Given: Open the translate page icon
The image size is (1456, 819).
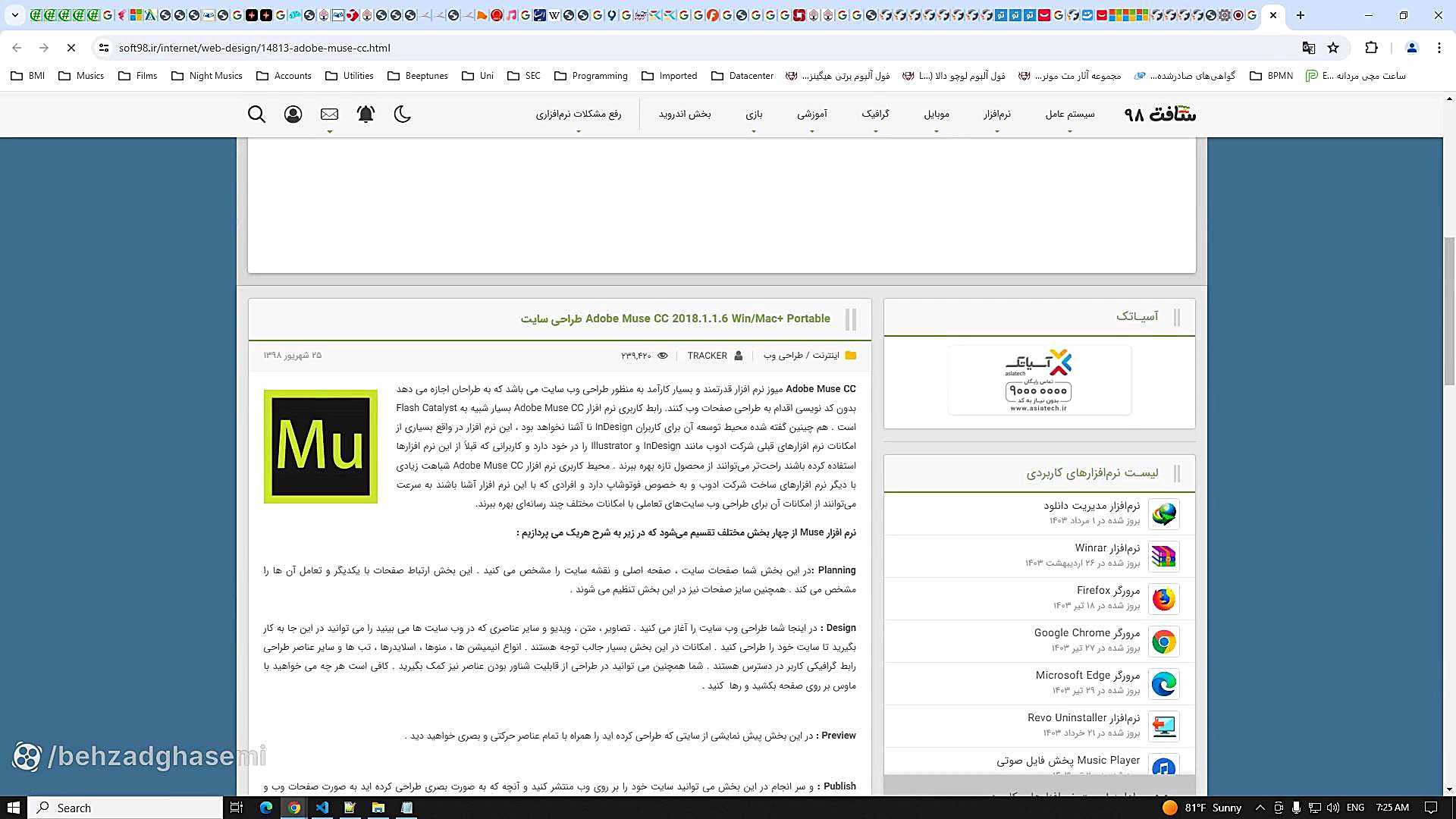Looking at the screenshot, I should pyautogui.click(x=1309, y=48).
